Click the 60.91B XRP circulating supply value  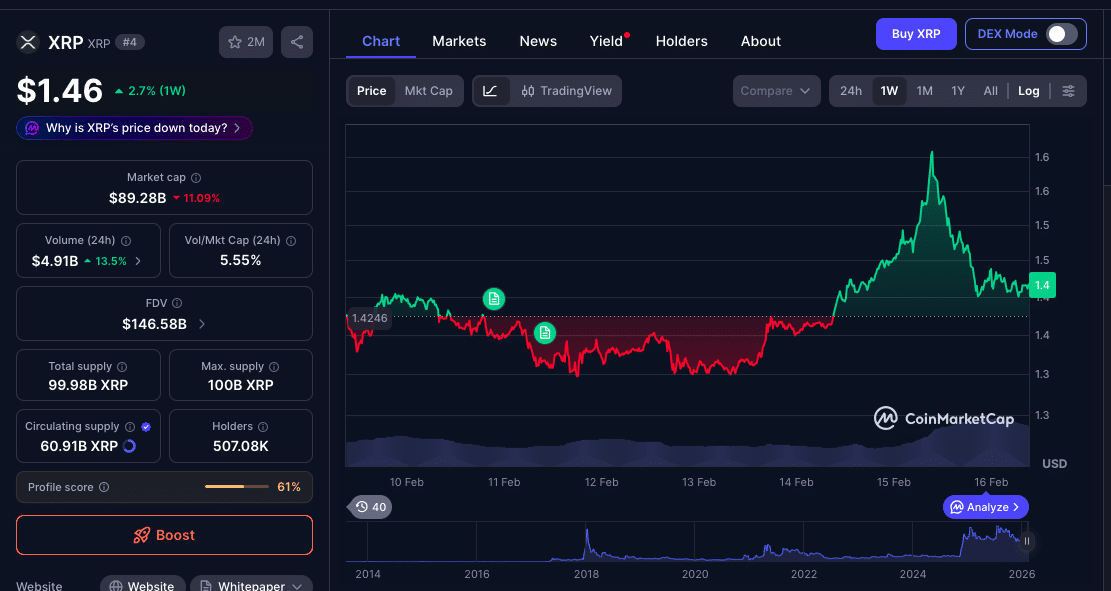pyautogui.click(x=79, y=446)
